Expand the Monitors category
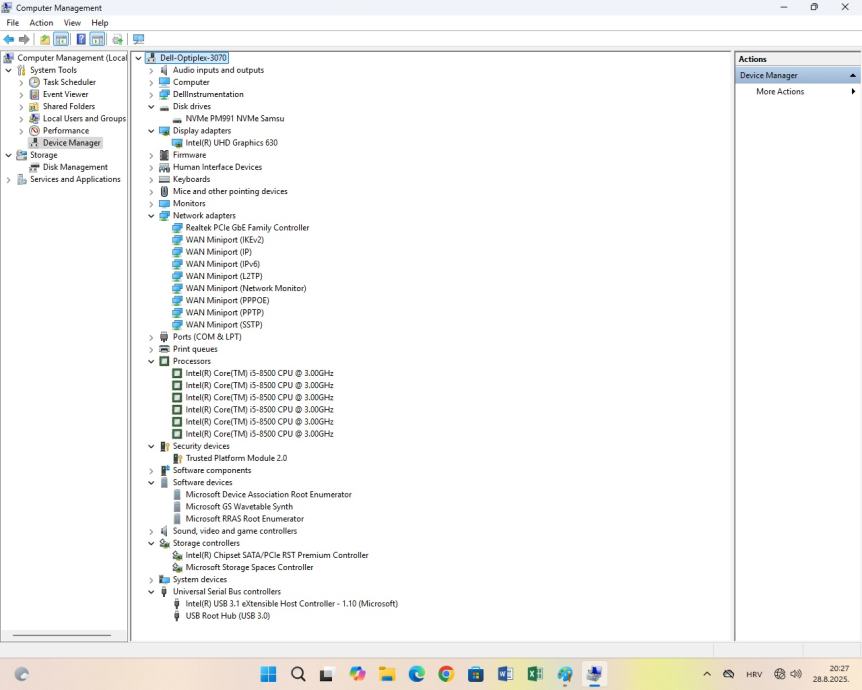 pyautogui.click(x=152, y=204)
